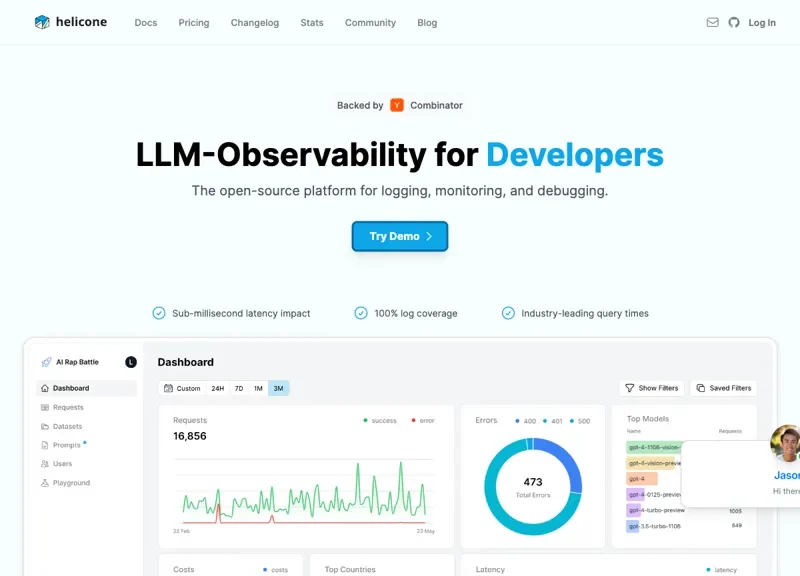Open the Stats nav link
Screen dimensions: 800x576
click(x=312, y=22)
